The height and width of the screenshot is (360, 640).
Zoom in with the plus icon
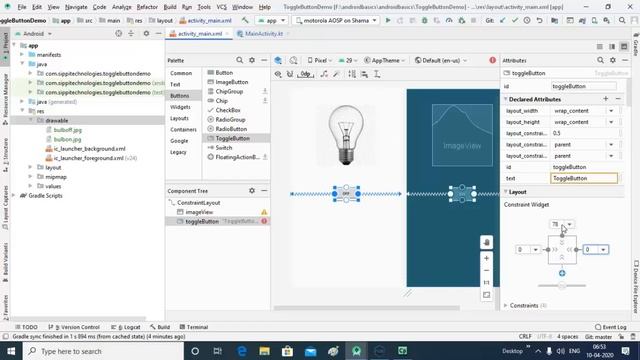click(x=487, y=258)
